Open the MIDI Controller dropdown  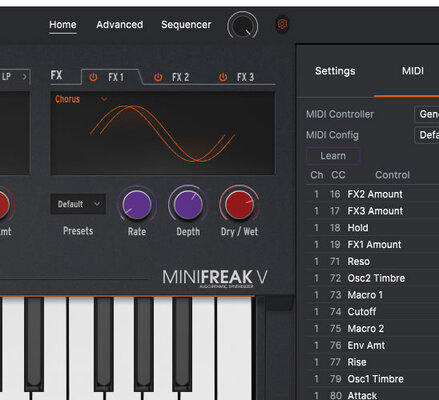click(x=427, y=114)
